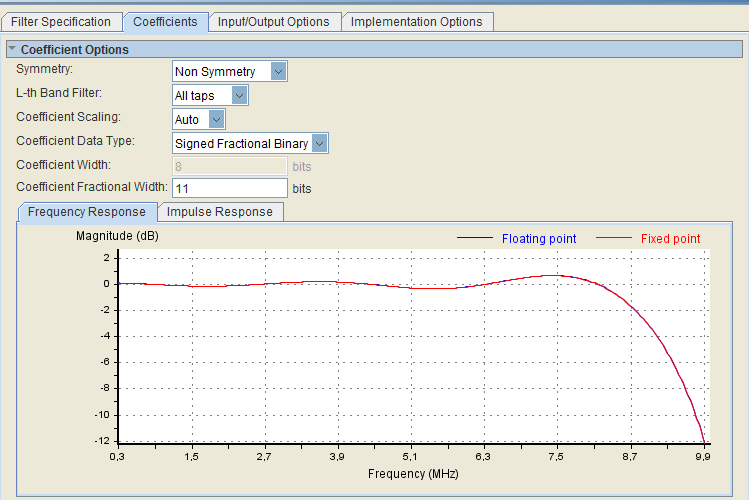The height and width of the screenshot is (500, 749).
Task: Click the Frequency (MHz) axis label
Action: point(413,474)
